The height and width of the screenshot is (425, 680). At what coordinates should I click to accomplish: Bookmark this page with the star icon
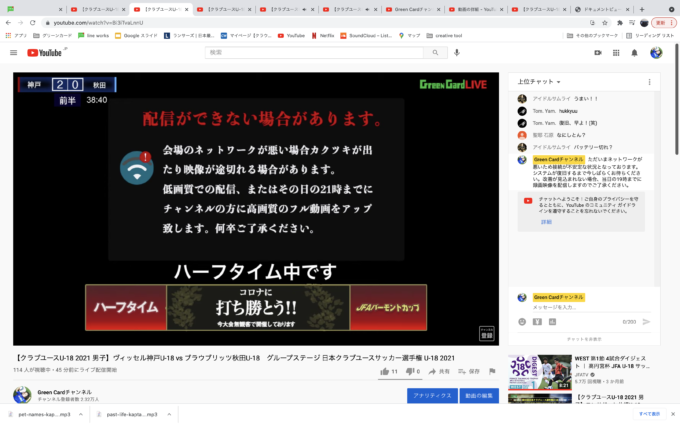point(605,23)
